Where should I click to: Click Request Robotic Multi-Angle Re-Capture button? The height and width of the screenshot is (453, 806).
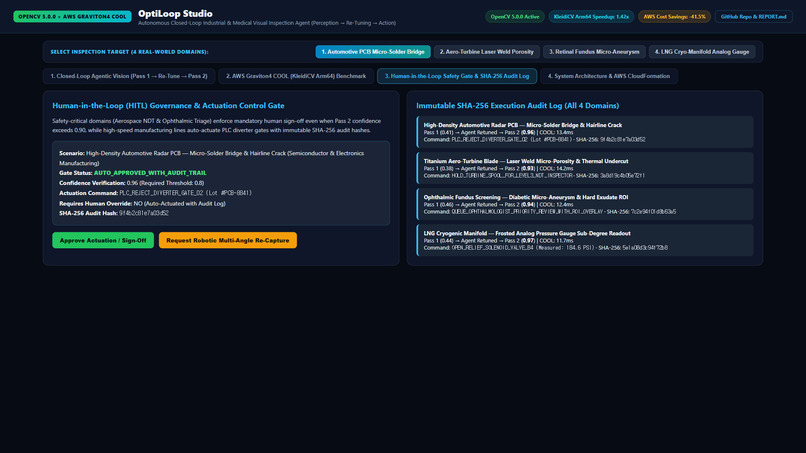click(228, 240)
